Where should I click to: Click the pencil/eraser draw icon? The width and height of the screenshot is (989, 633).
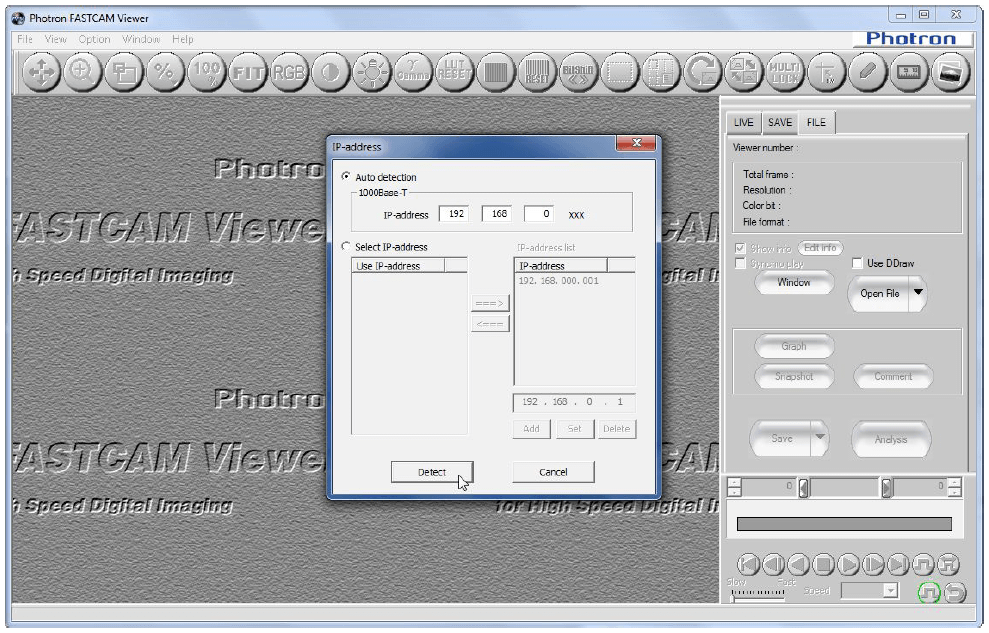pos(867,73)
